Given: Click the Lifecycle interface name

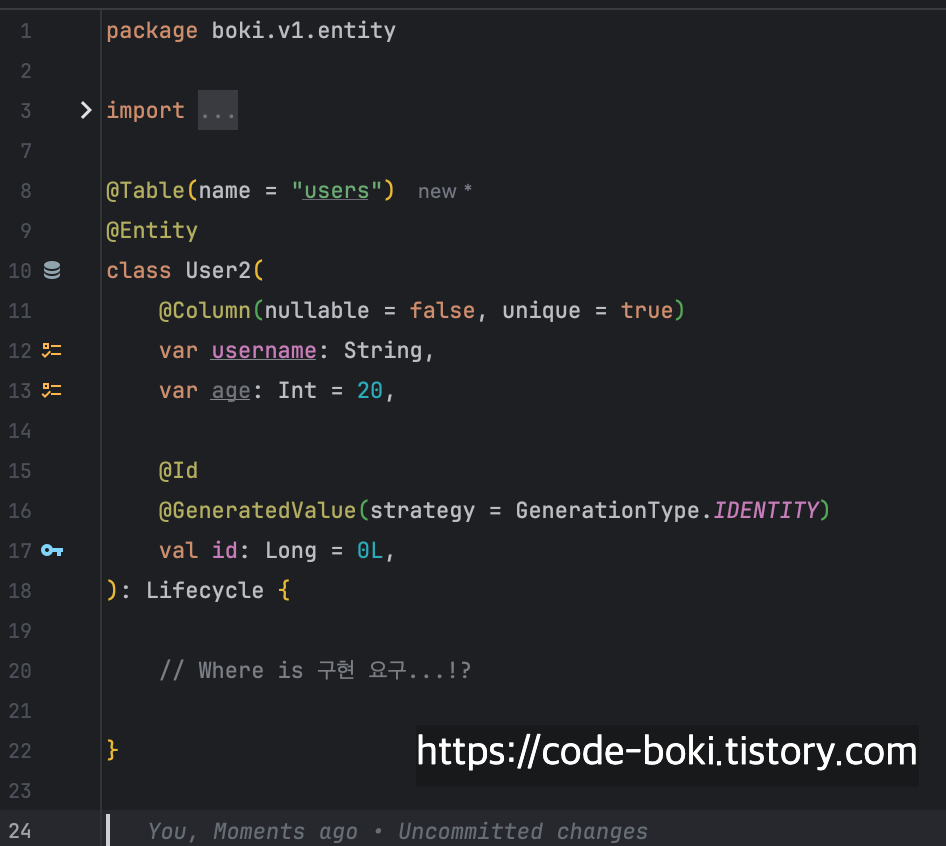Looking at the screenshot, I should (x=205, y=591).
